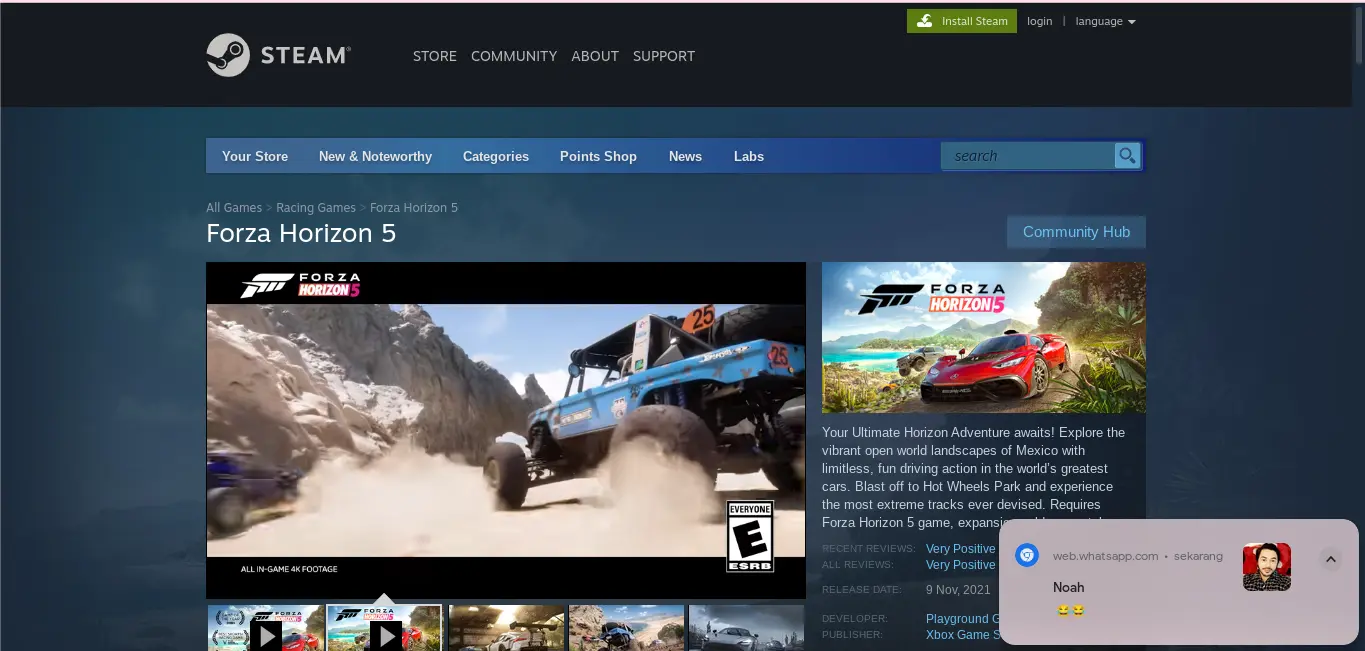1365x651 pixels.
Task: Open the Labs tab
Action: 749,156
